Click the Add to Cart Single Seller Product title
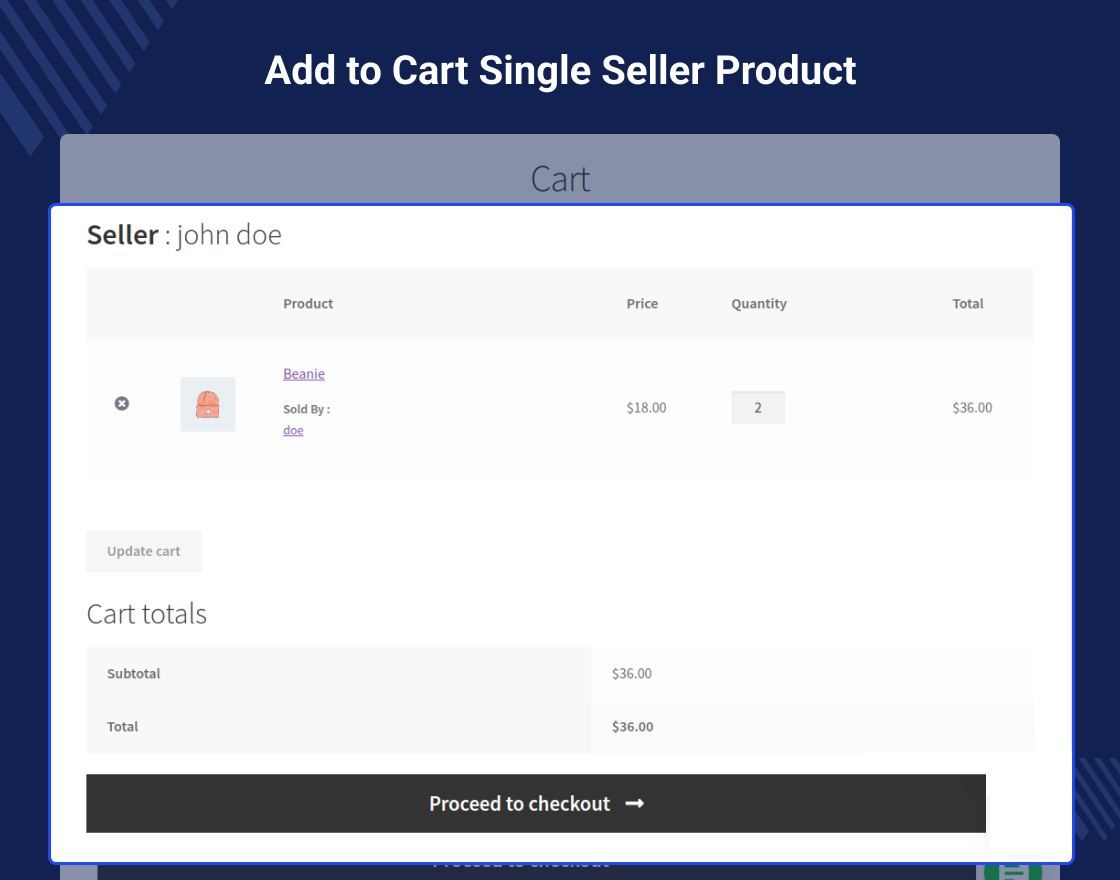This screenshot has height=880, width=1120. click(x=560, y=70)
